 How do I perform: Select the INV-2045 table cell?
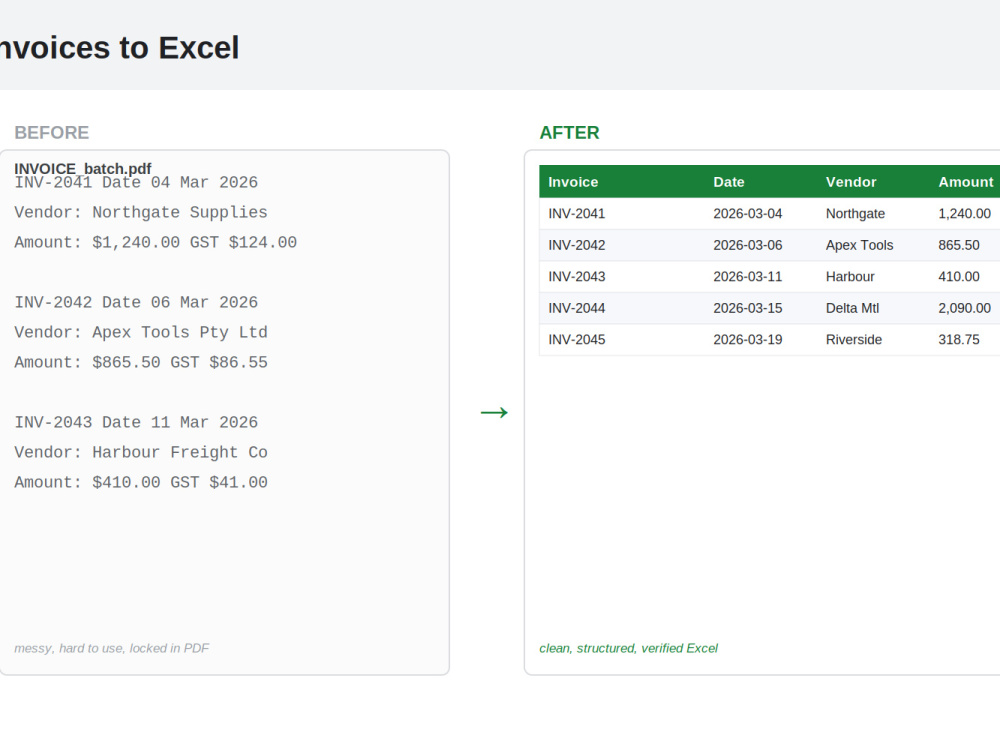click(622, 339)
